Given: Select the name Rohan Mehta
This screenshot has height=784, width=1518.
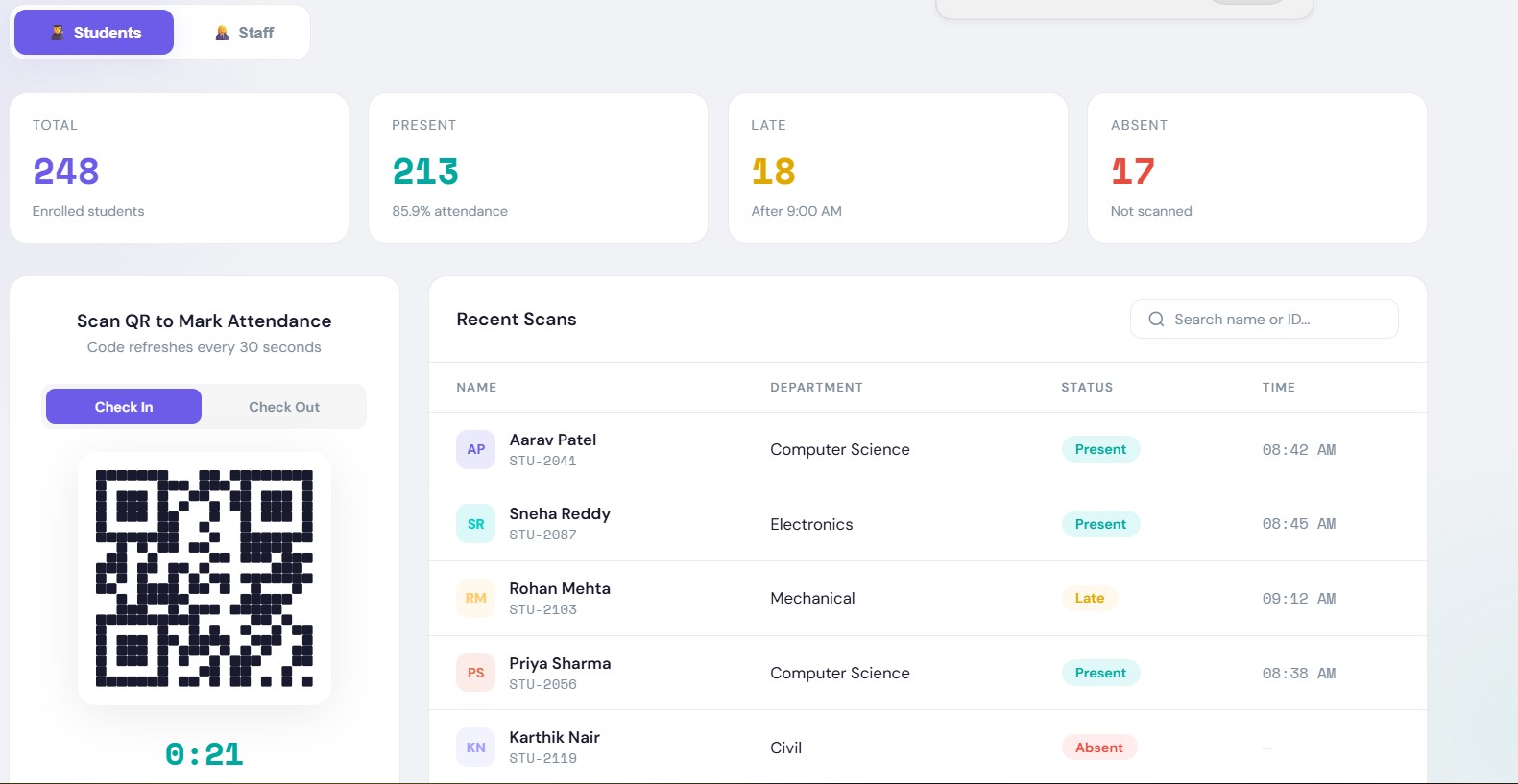Looking at the screenshot, I should click(560, 588).
